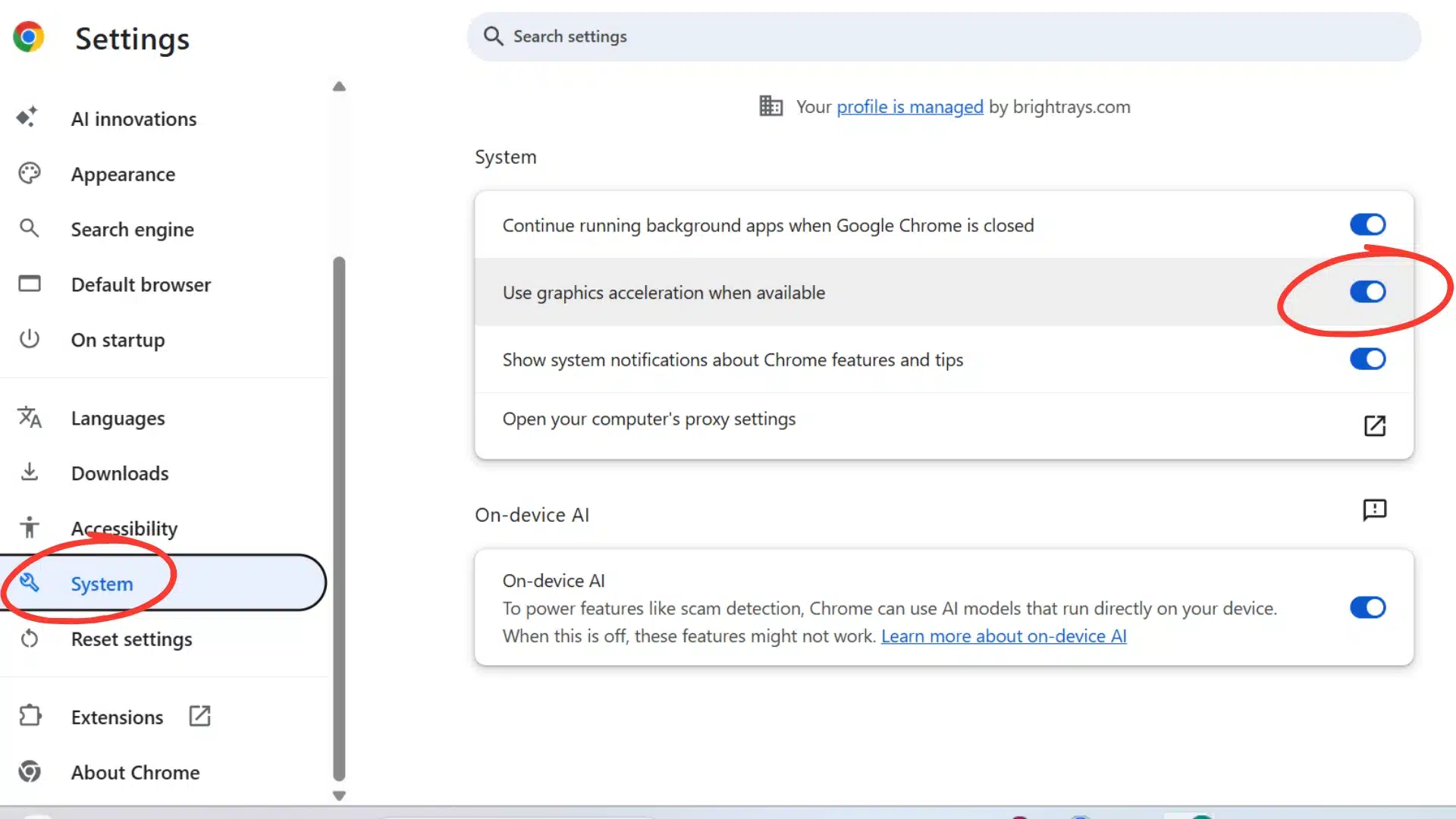Click the On startup power icon
This screenshot has width=1456, height=819.
(x=30, y=338)
